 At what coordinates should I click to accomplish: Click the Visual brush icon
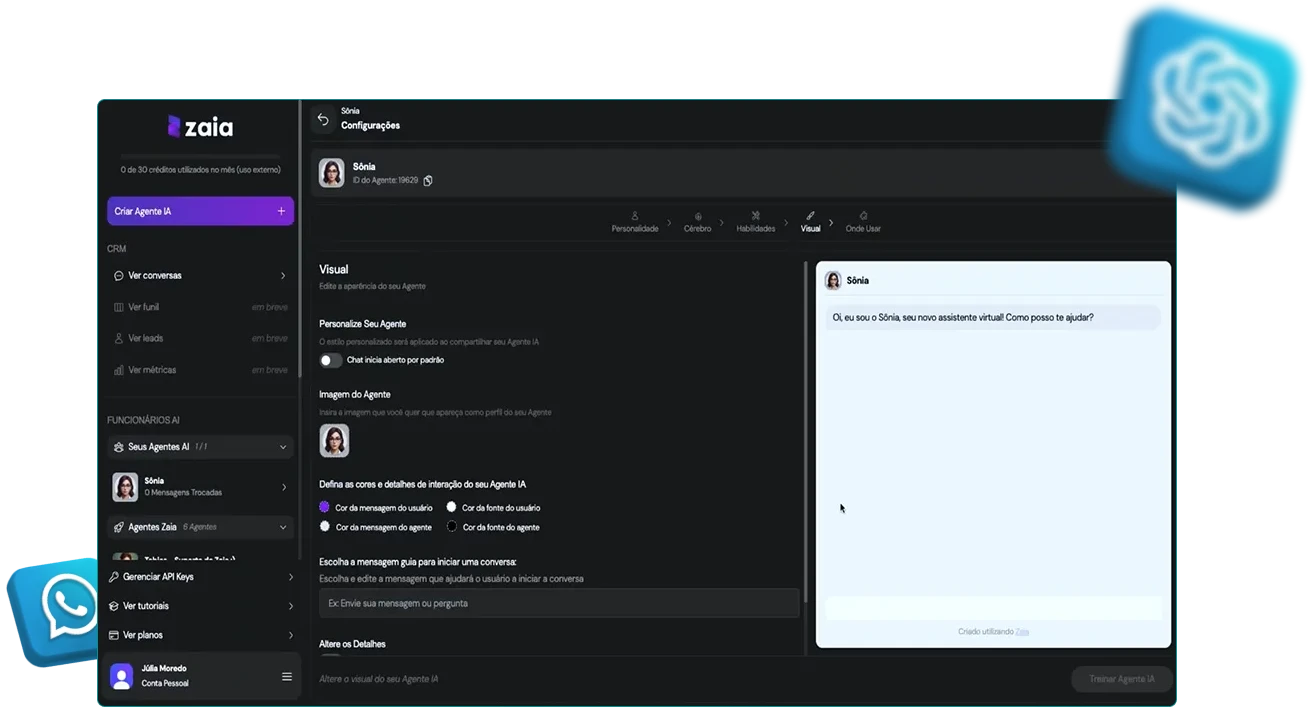tap(810, 216)
